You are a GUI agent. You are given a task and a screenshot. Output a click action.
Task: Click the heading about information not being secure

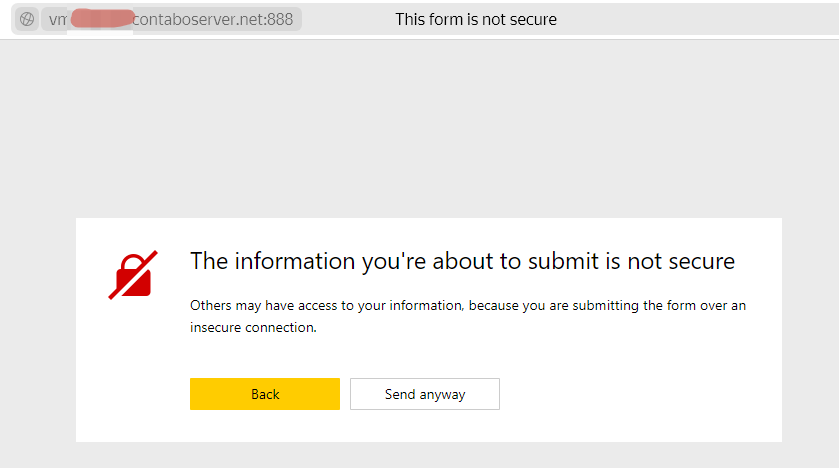[462, 261]
